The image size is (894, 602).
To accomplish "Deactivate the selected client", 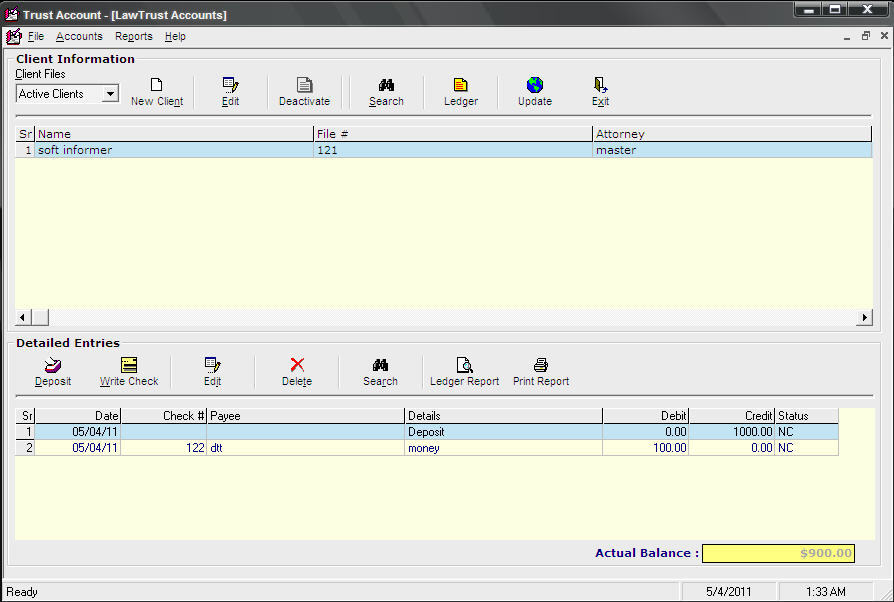I will [304, 91].
